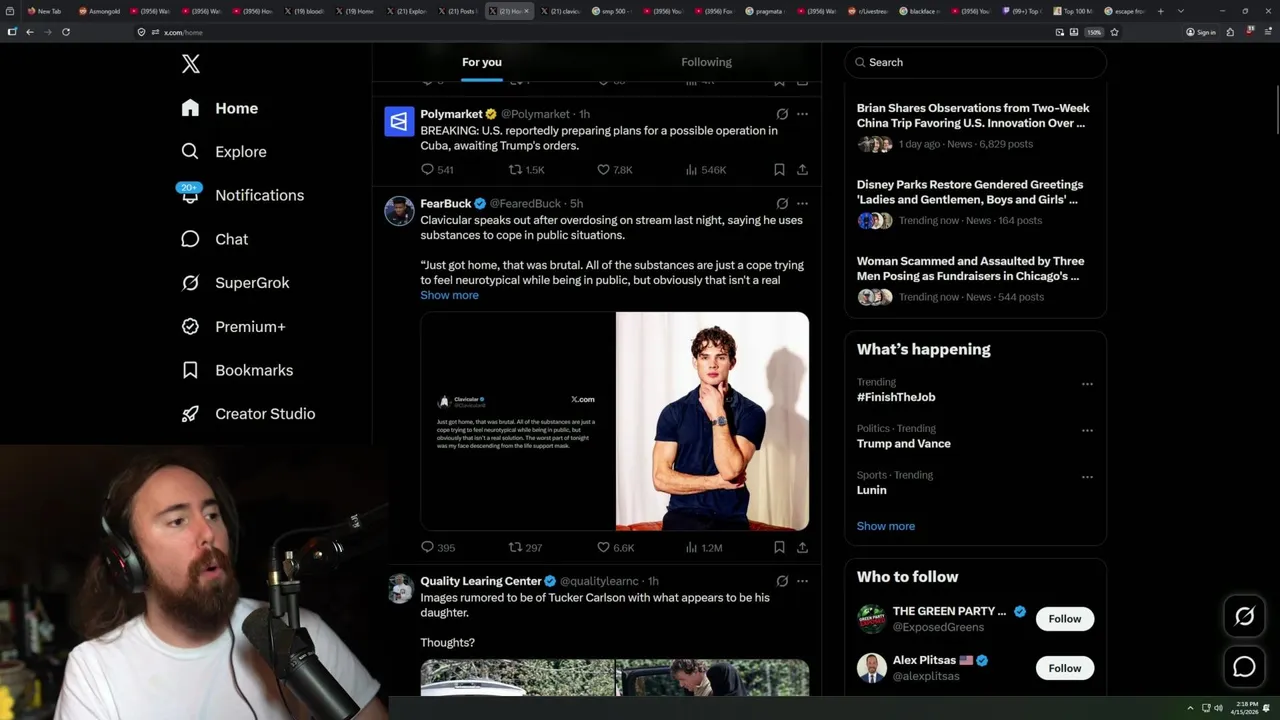
Task: Open browser tab list dropdown
Action: tap(1181, 11)
